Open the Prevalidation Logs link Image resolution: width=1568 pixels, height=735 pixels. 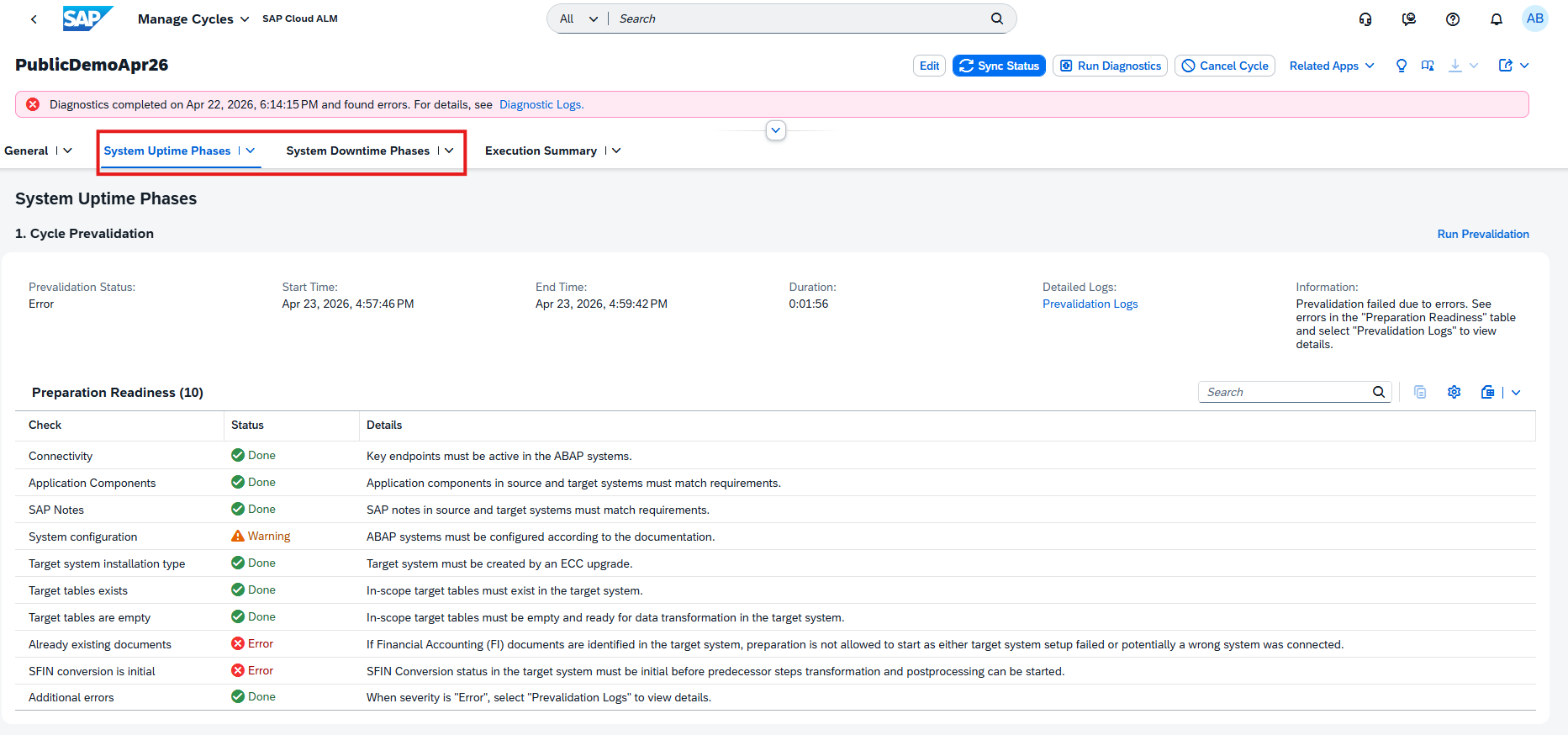pyautogui.click(x=1090, y=304)
